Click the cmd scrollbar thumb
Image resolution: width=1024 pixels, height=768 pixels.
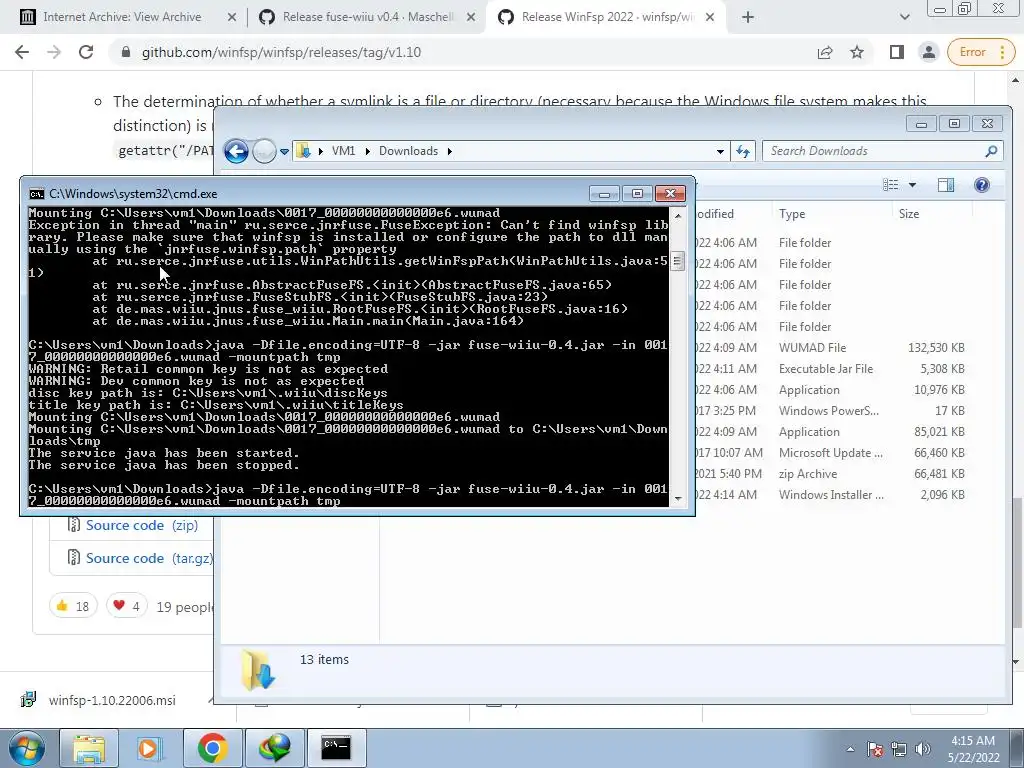pos(677,261)
